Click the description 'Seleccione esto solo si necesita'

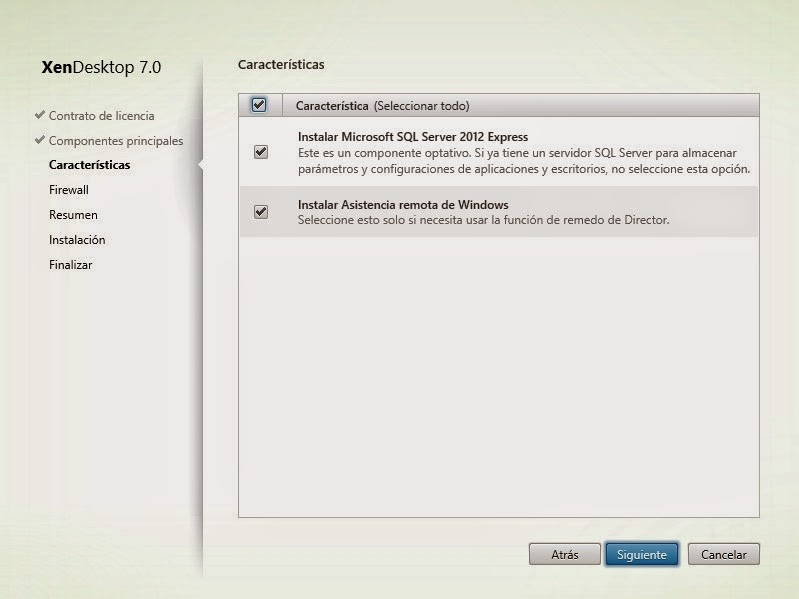coord(484,220)
